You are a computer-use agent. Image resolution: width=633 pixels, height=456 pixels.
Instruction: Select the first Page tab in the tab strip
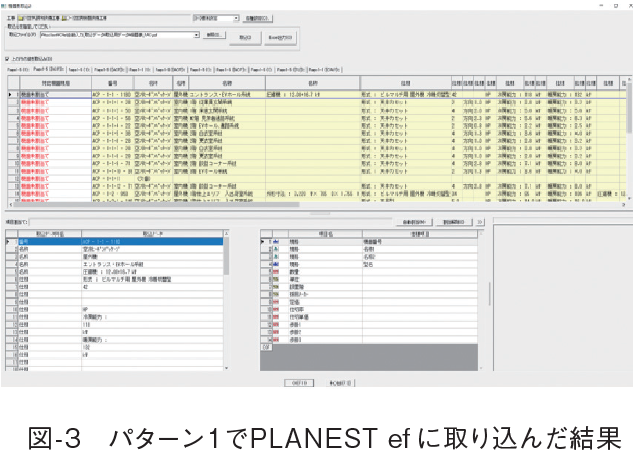tap(18, 70)
